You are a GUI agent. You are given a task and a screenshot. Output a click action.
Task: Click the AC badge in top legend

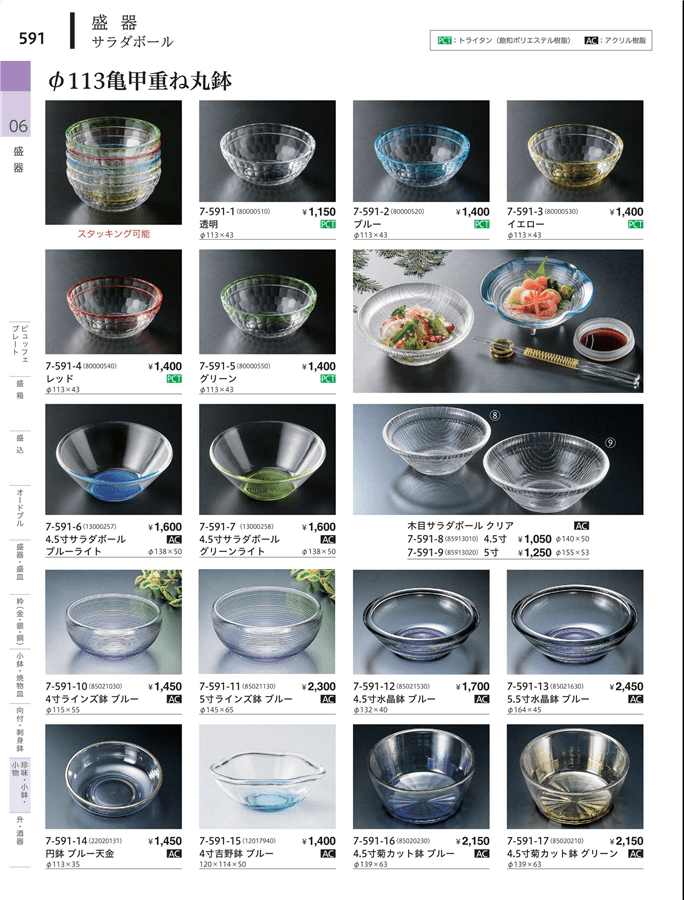coord(591,41)
